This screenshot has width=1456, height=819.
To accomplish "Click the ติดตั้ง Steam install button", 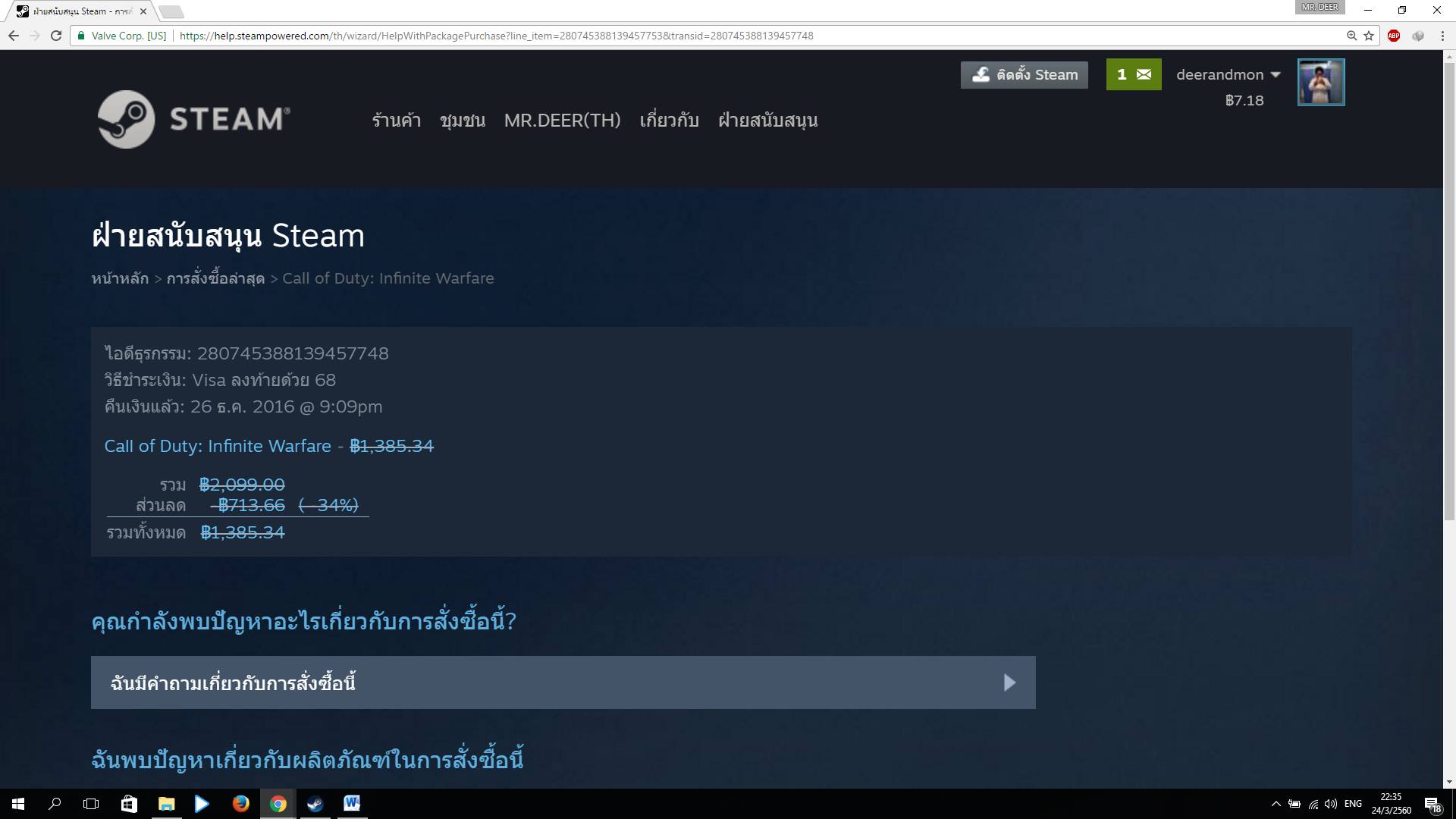I will tap(1024, 74).
